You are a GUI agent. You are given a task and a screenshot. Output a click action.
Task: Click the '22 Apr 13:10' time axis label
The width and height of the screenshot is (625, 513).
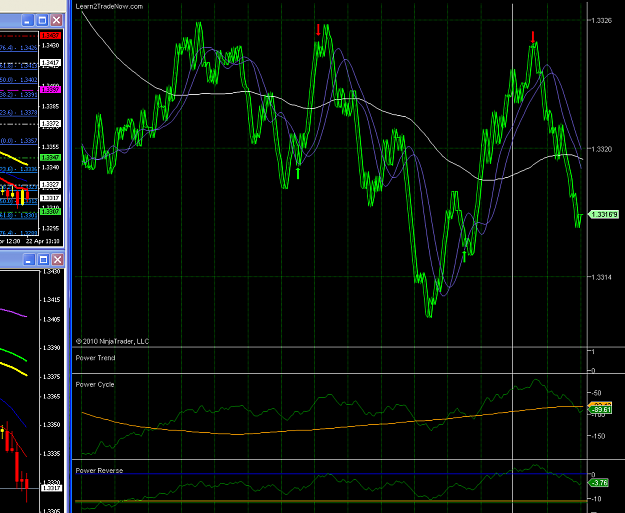[43, 241]
